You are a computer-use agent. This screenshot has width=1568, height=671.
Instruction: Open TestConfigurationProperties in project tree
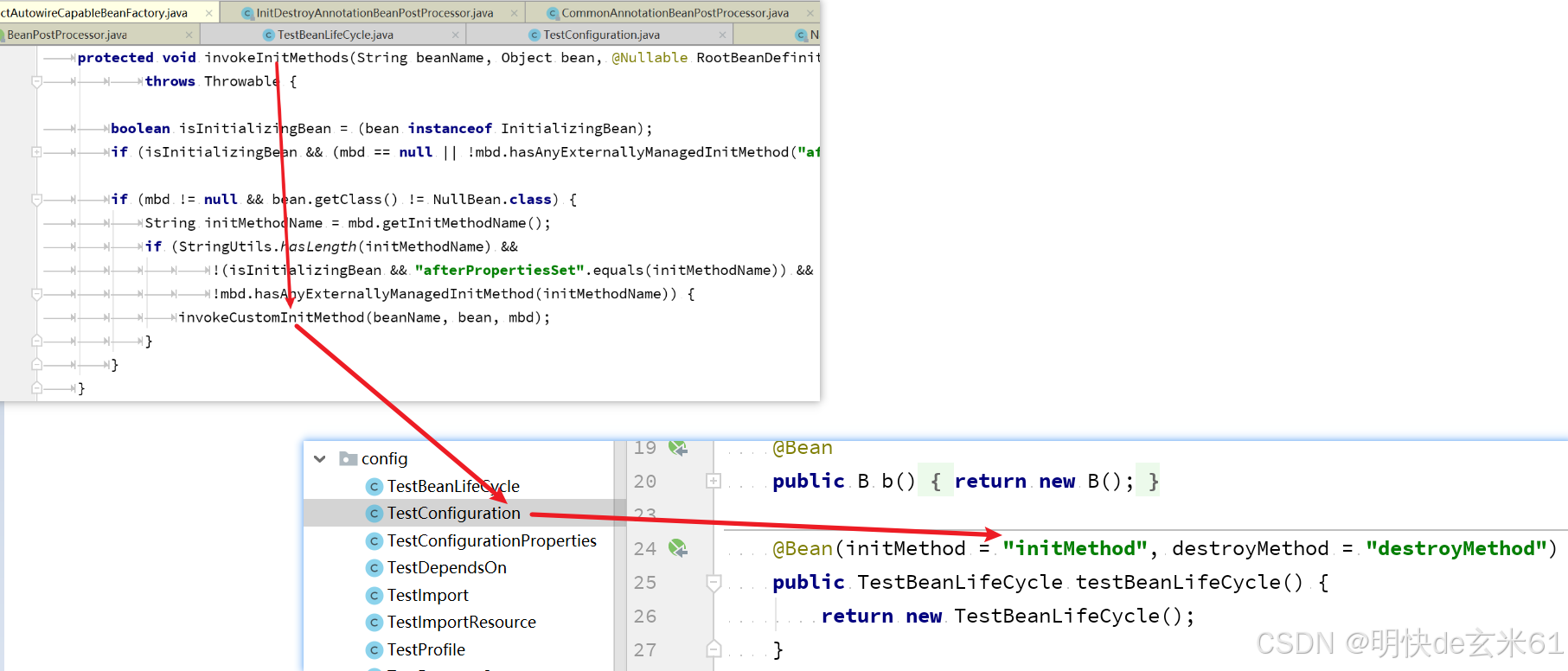(491, 540)
